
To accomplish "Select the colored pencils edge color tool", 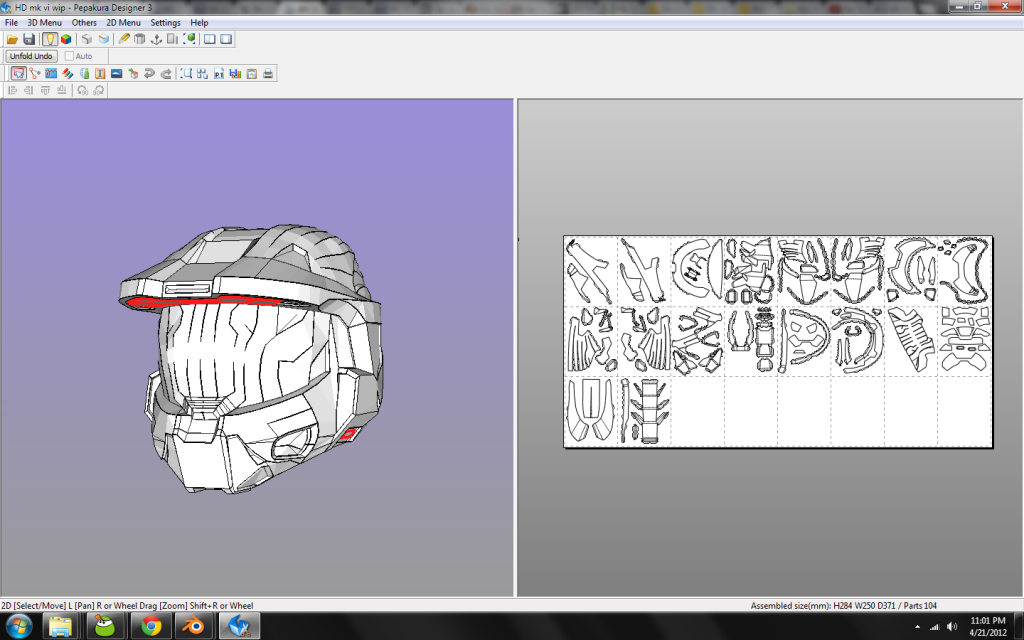I will click(x=67, y=74).
